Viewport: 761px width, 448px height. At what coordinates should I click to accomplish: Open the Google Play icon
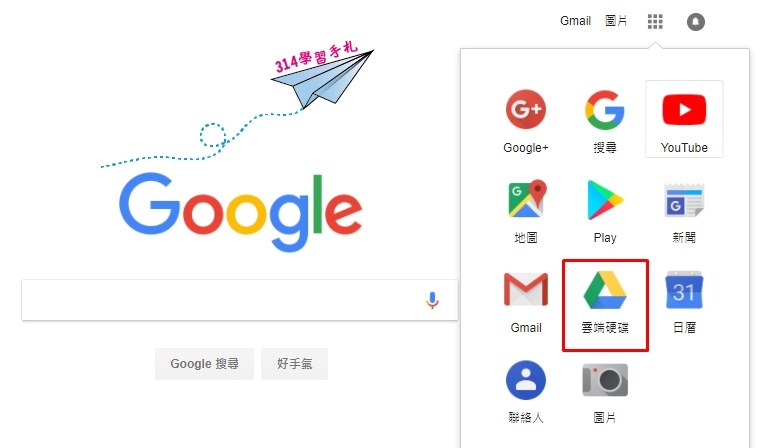pyautogui.click(x=605, y=199)
